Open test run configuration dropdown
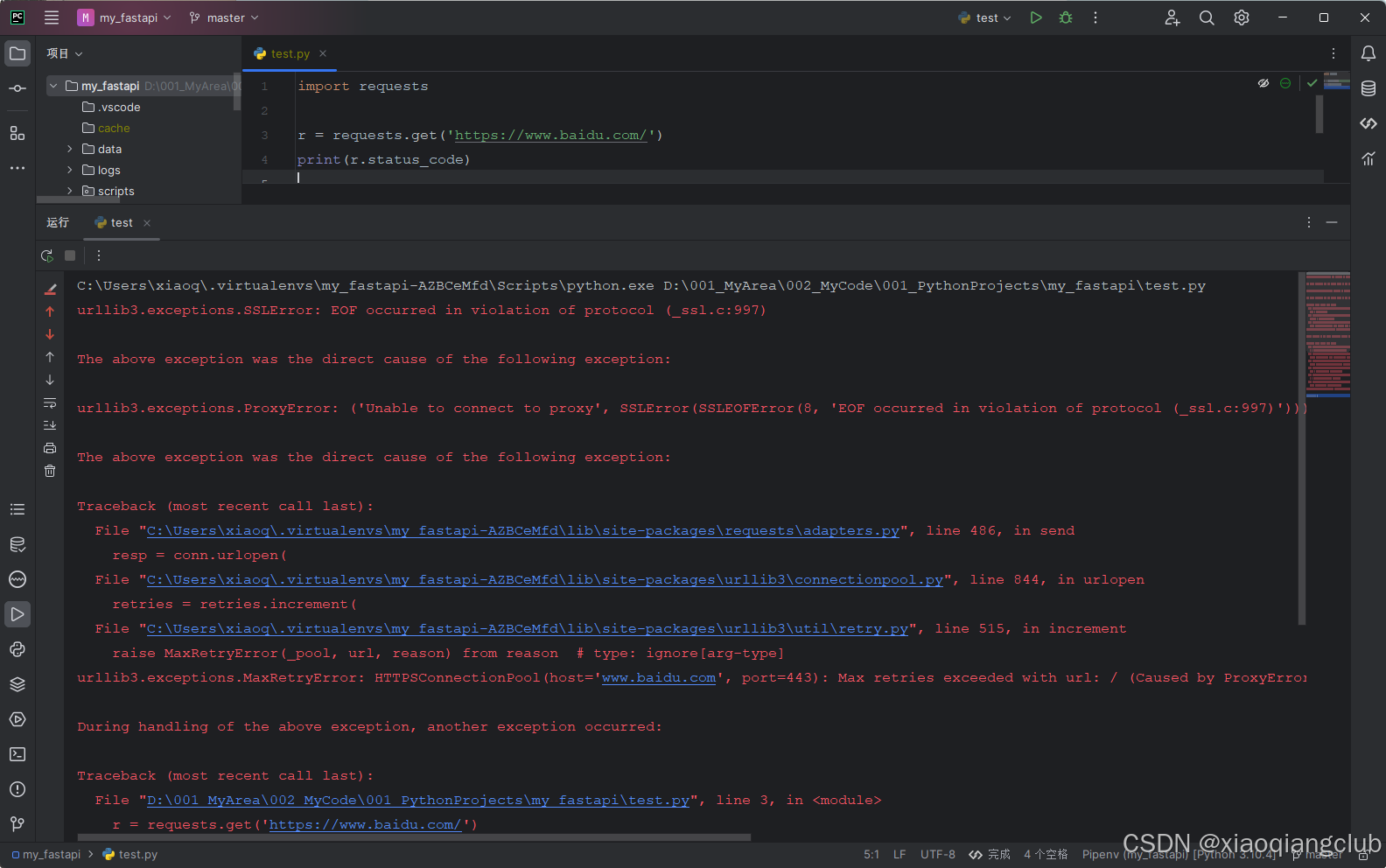The height and width of the screenshot is (868, 1386). tap(984, 17)
